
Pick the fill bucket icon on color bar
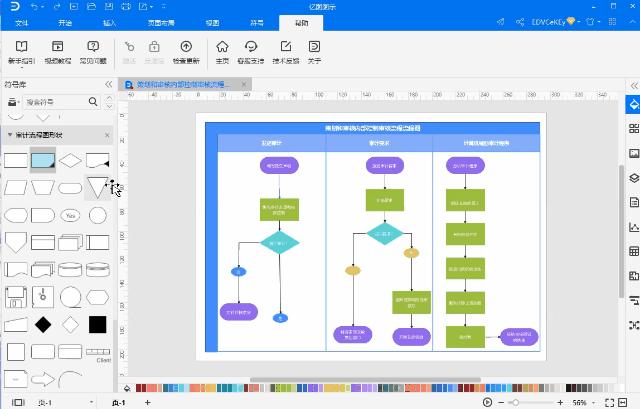click(x=127, y=388)
